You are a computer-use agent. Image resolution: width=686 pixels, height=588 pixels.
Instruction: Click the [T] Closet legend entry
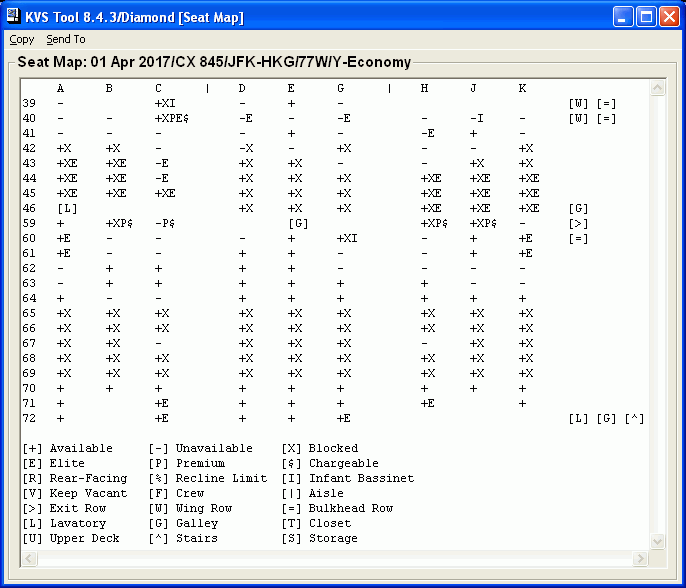pos(316,523)
